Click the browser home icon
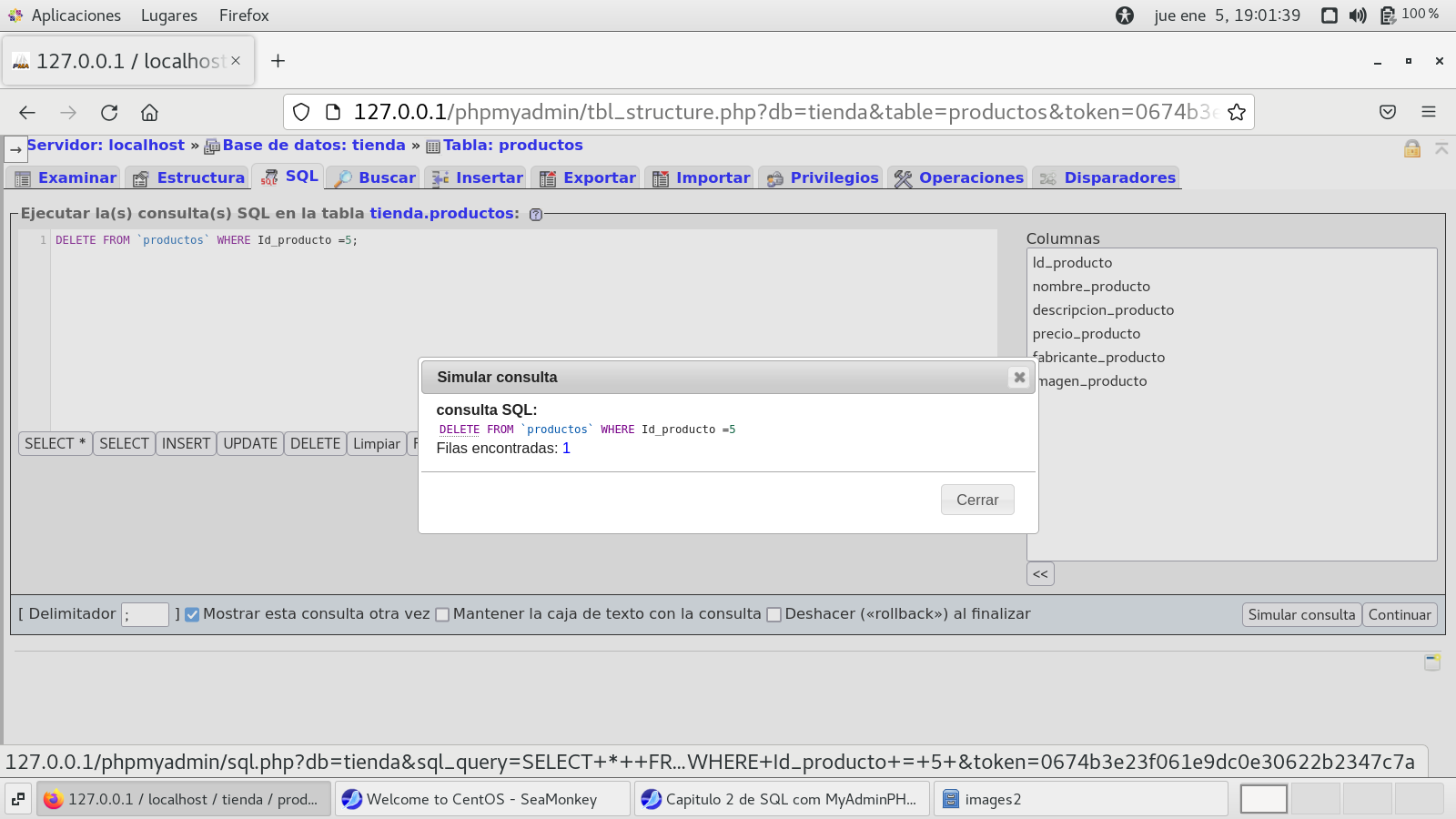 click(149, 113)
